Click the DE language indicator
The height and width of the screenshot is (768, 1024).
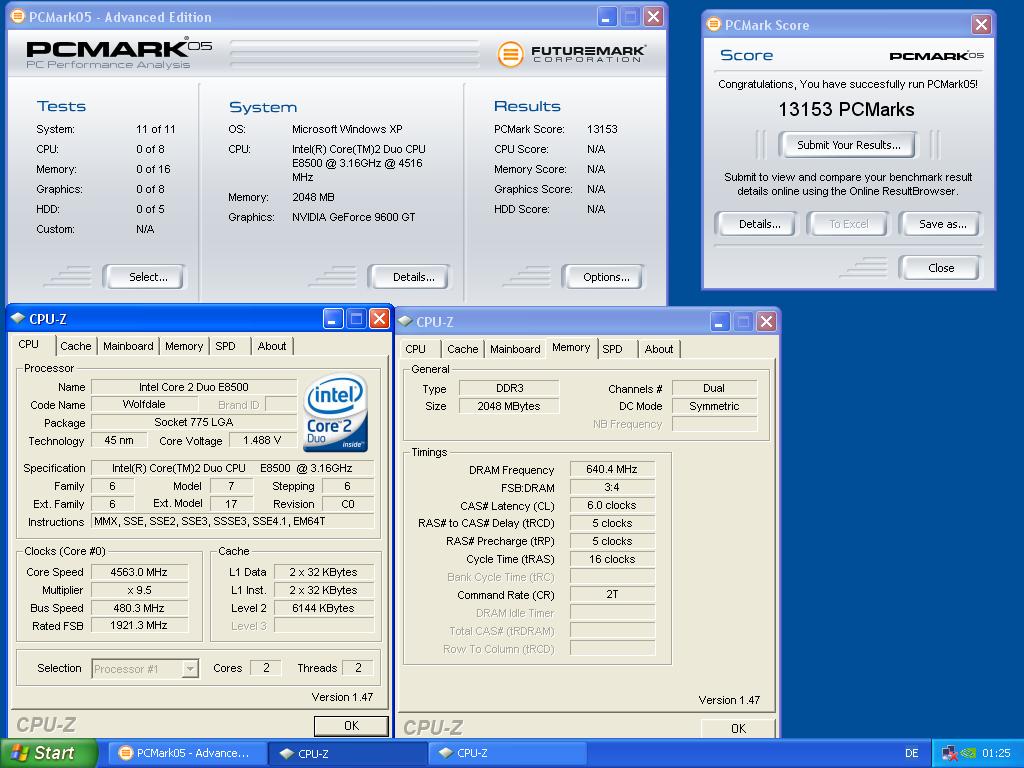pyautogui.click(x=912, y=753)
